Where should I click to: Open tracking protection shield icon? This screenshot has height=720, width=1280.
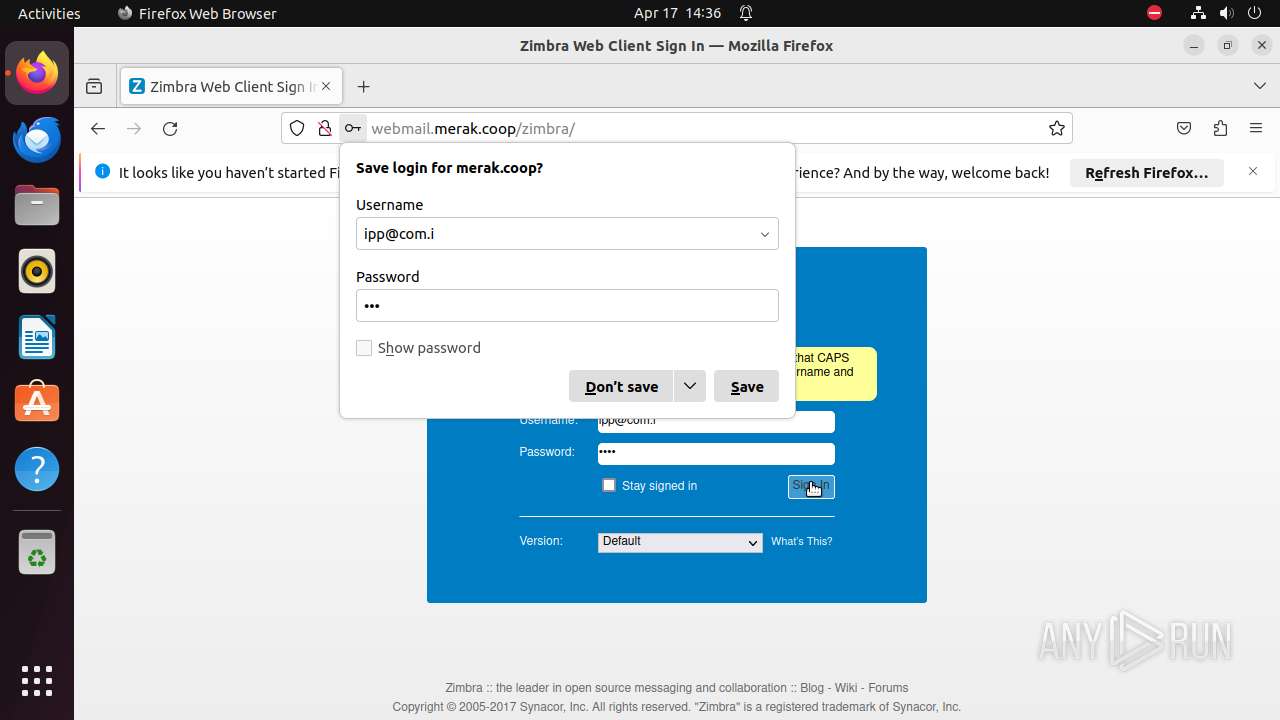[297, 128]
